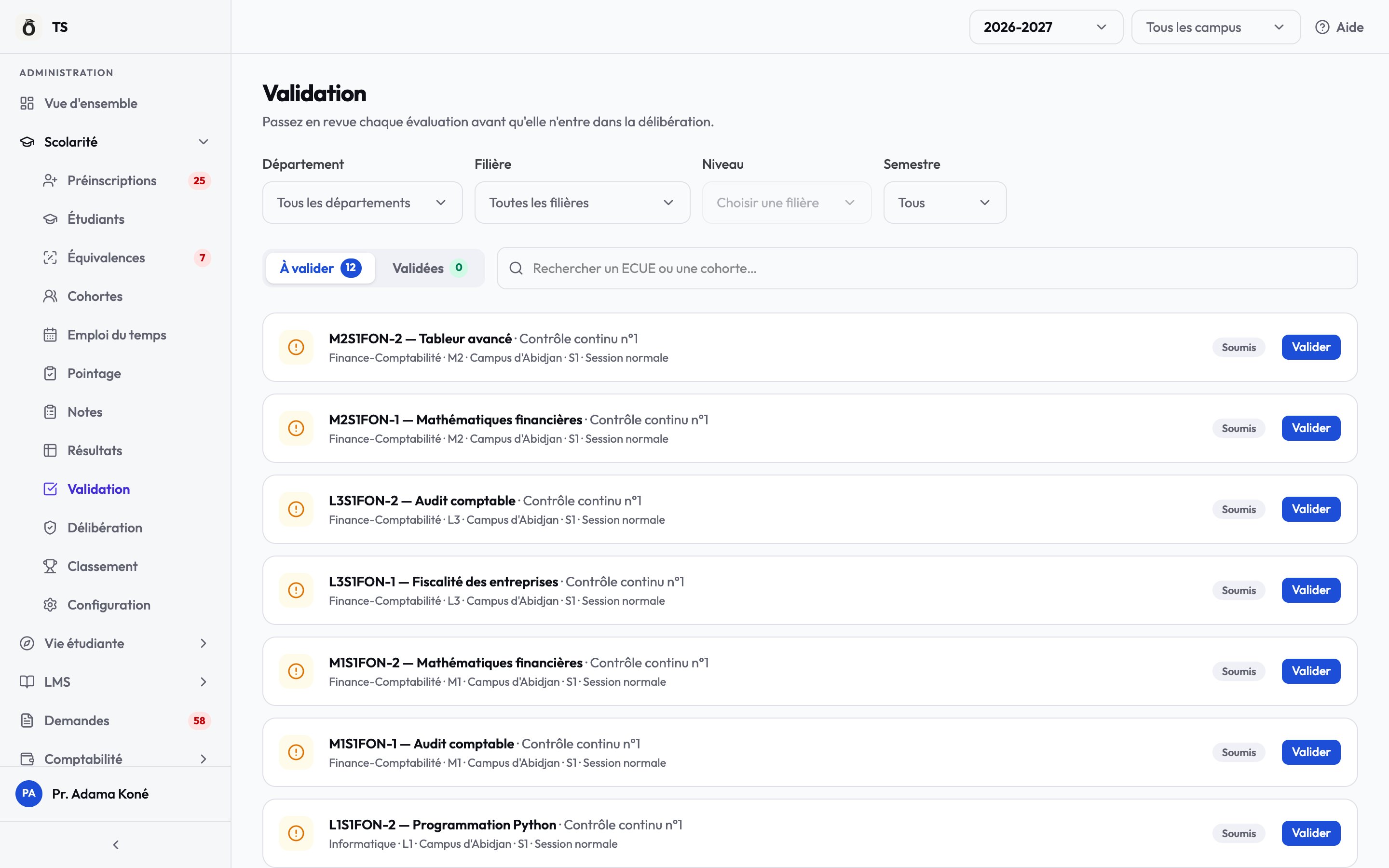
Task: Collapse sidebar with the bottom chevron
Action: (x=116, y=844)
